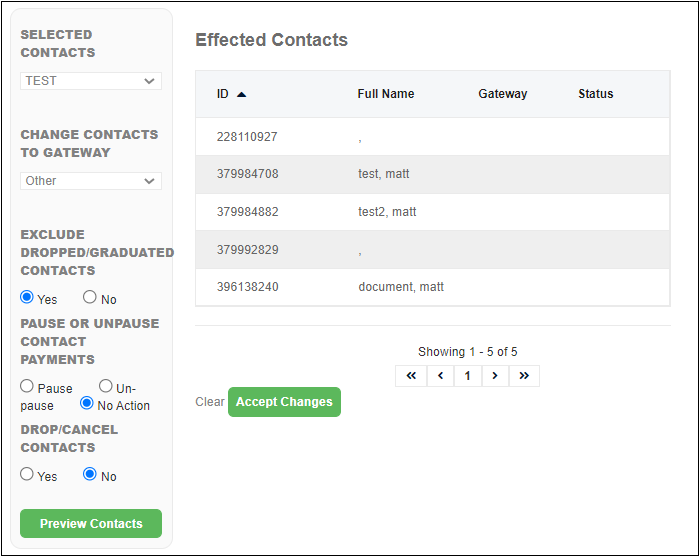Image resolution: width=700 pixels, height=556 pixels.
Task: Select Yes to exclude dropped/graduated contacts
Action: [x=27, y=297]
